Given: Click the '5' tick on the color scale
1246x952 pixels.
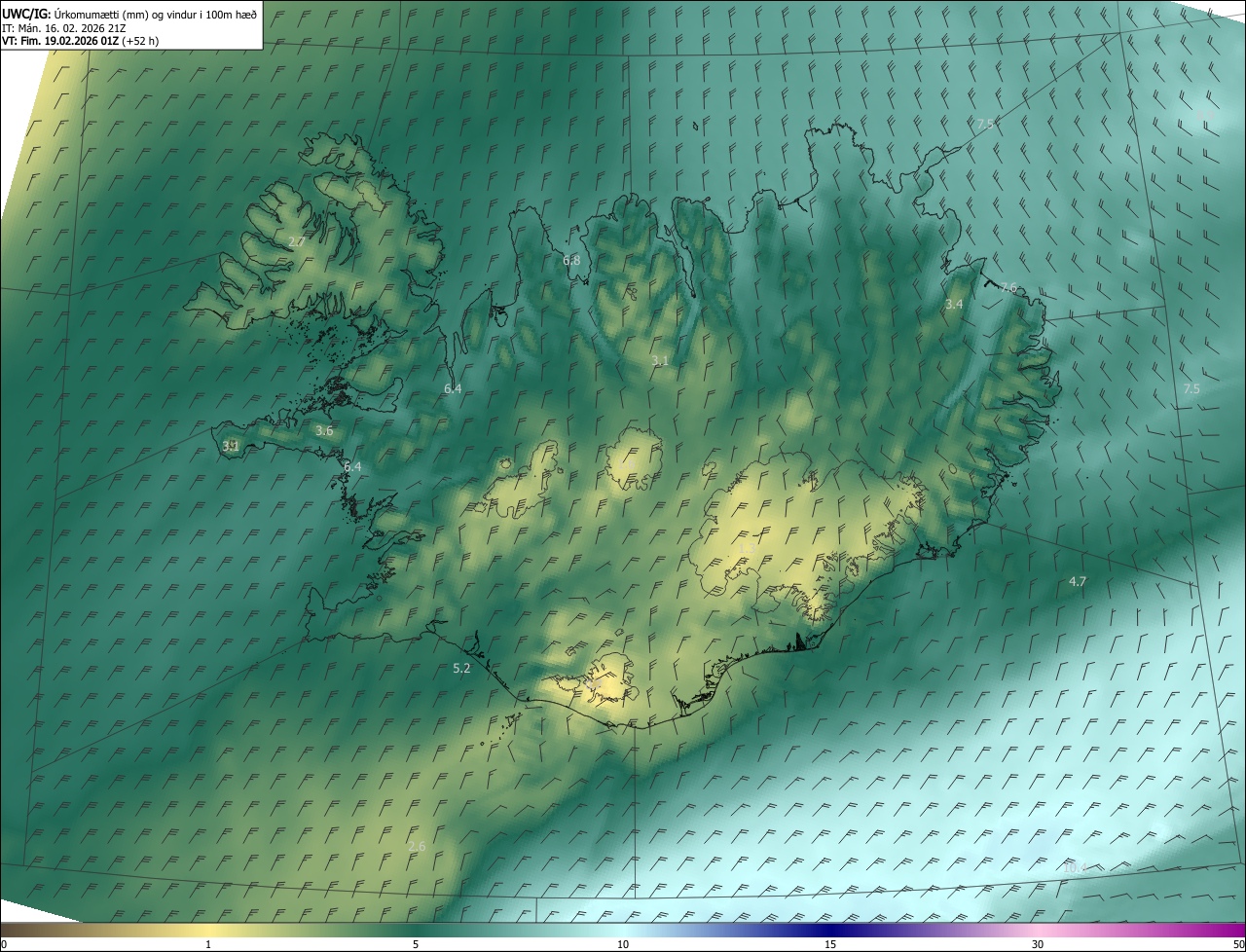Looking at the screenshot, I should click(416, 945).
